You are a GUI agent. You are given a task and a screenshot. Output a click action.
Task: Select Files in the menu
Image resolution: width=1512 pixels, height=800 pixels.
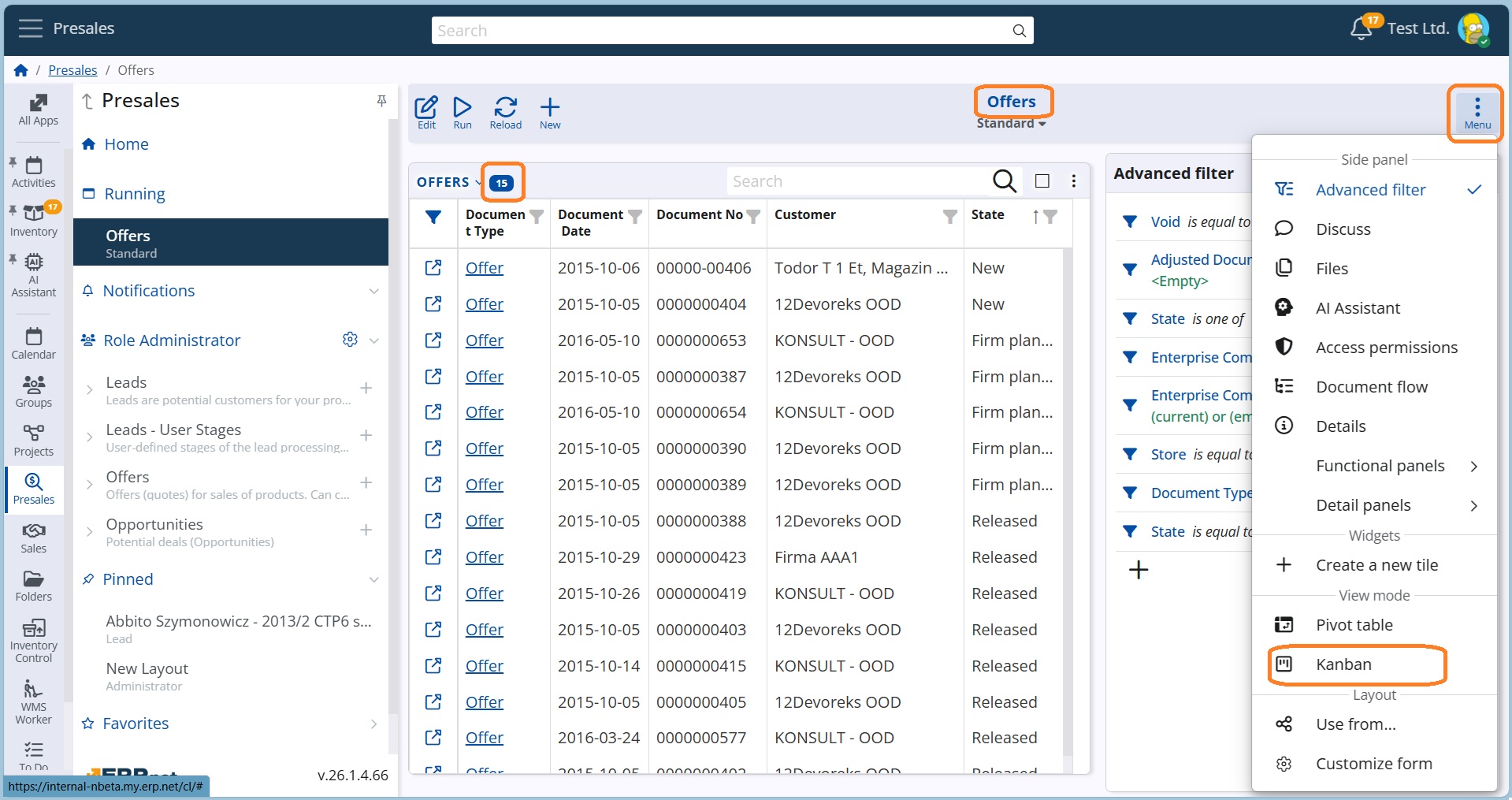tap(1375, 269)
